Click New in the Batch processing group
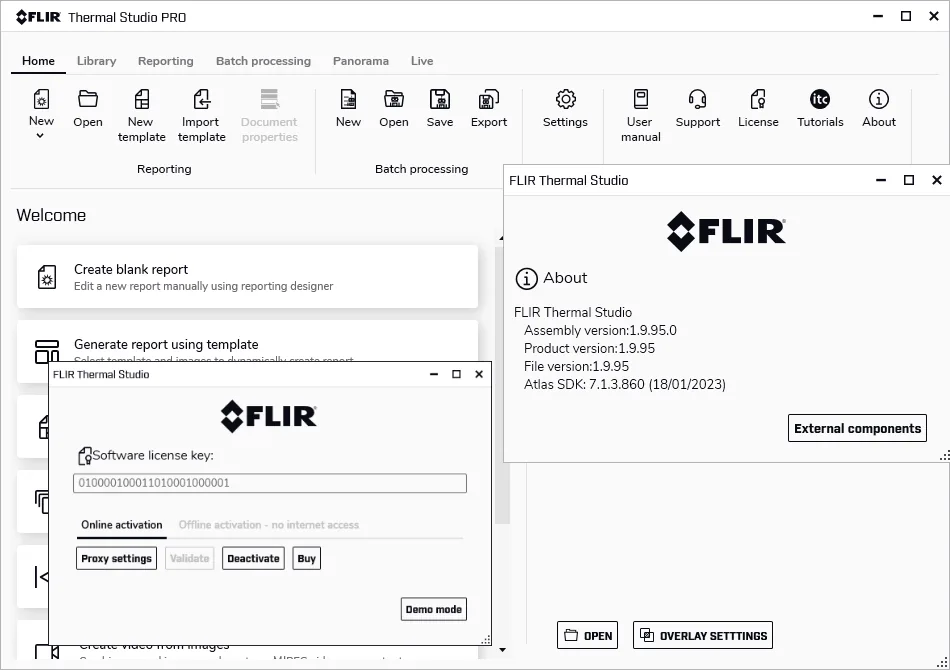The height and width of the screenshot is (670, 950). (x=348, y=109)
